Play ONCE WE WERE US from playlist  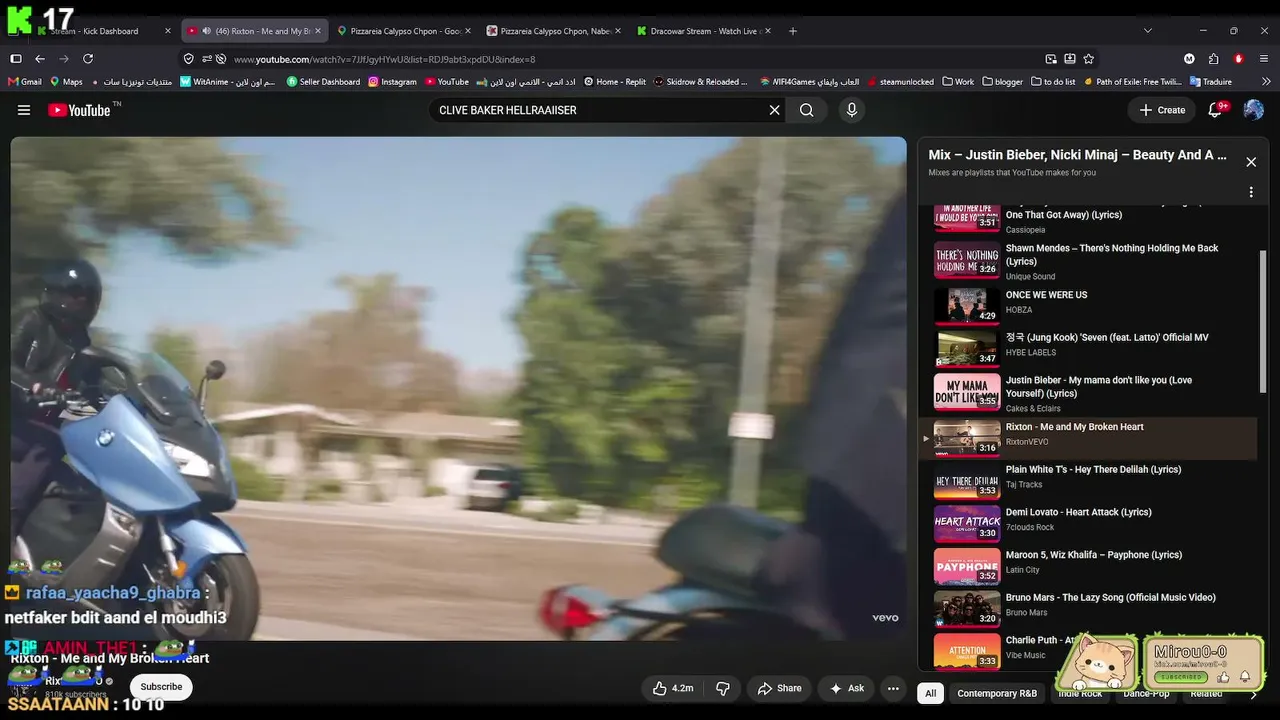[1088, 304]
